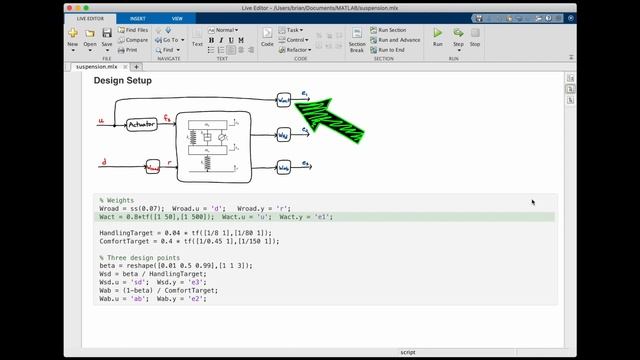Viewport: 640px width, 360px height.
Task: Click the Design Setup heading
Action: point(123,80)
